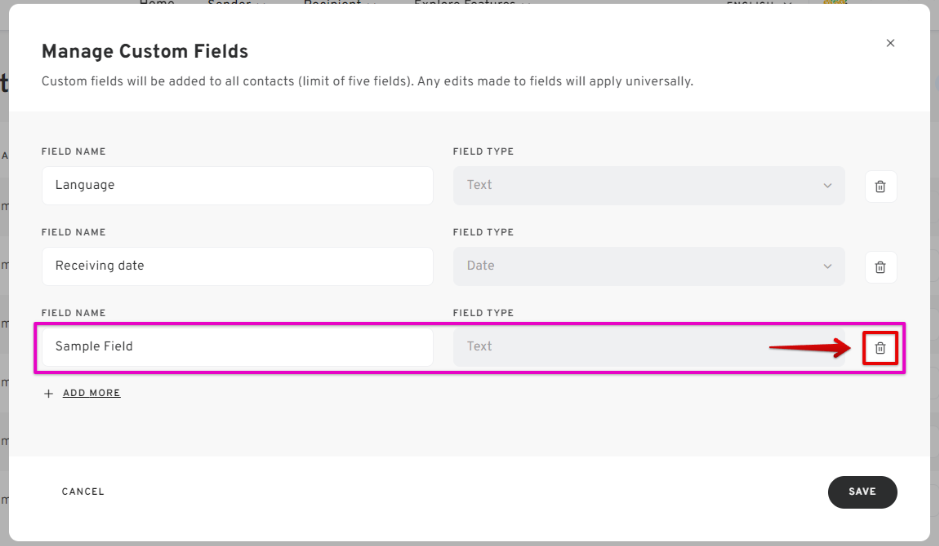
Task: Click the Sample Field trash icon
Action: (x=880, y=348)
